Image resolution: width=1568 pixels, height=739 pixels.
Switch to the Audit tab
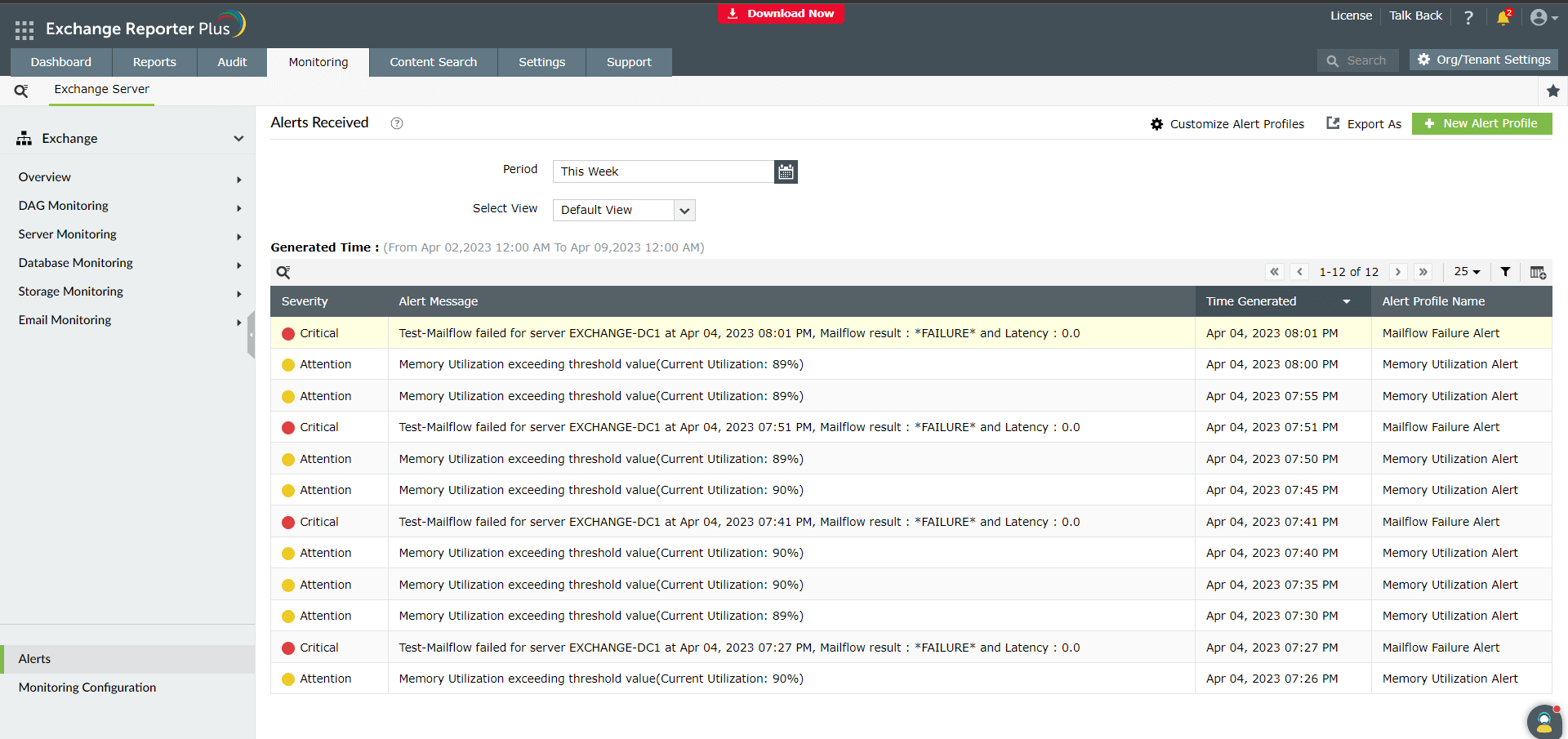[232, 62]
